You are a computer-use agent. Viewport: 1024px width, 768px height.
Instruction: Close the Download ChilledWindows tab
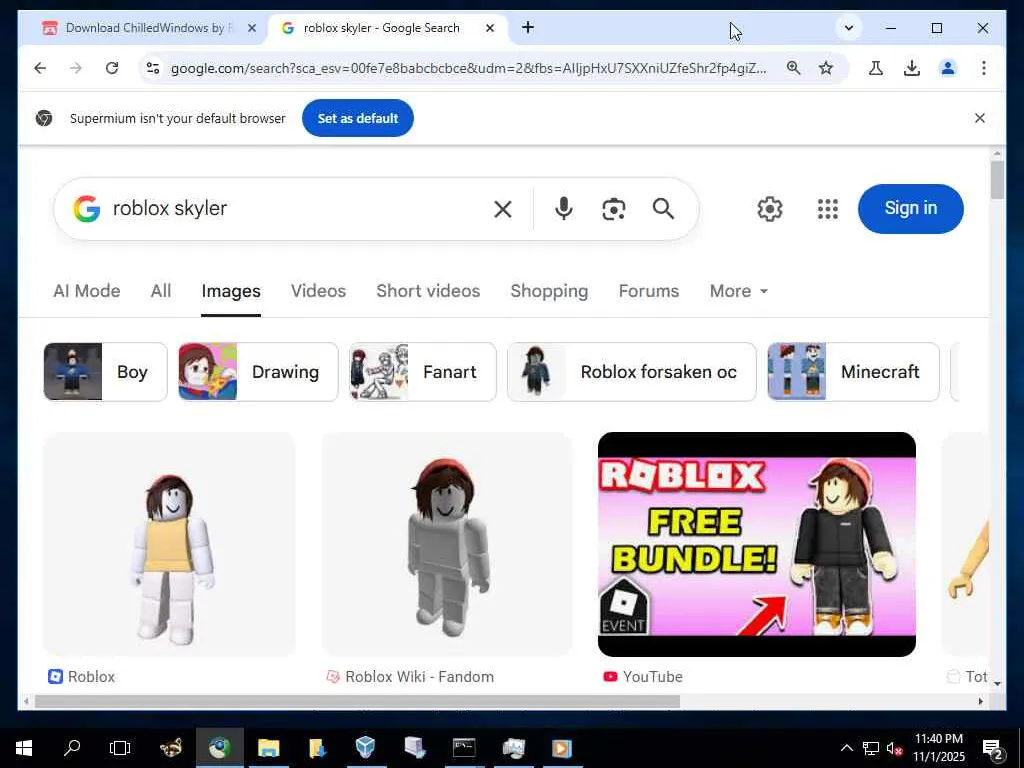pos(251,28)
